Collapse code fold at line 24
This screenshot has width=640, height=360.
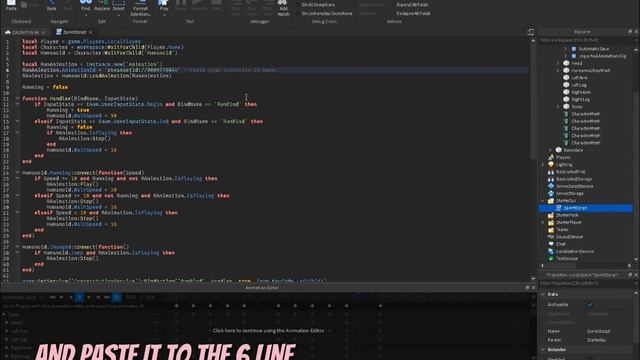point(17,173)
